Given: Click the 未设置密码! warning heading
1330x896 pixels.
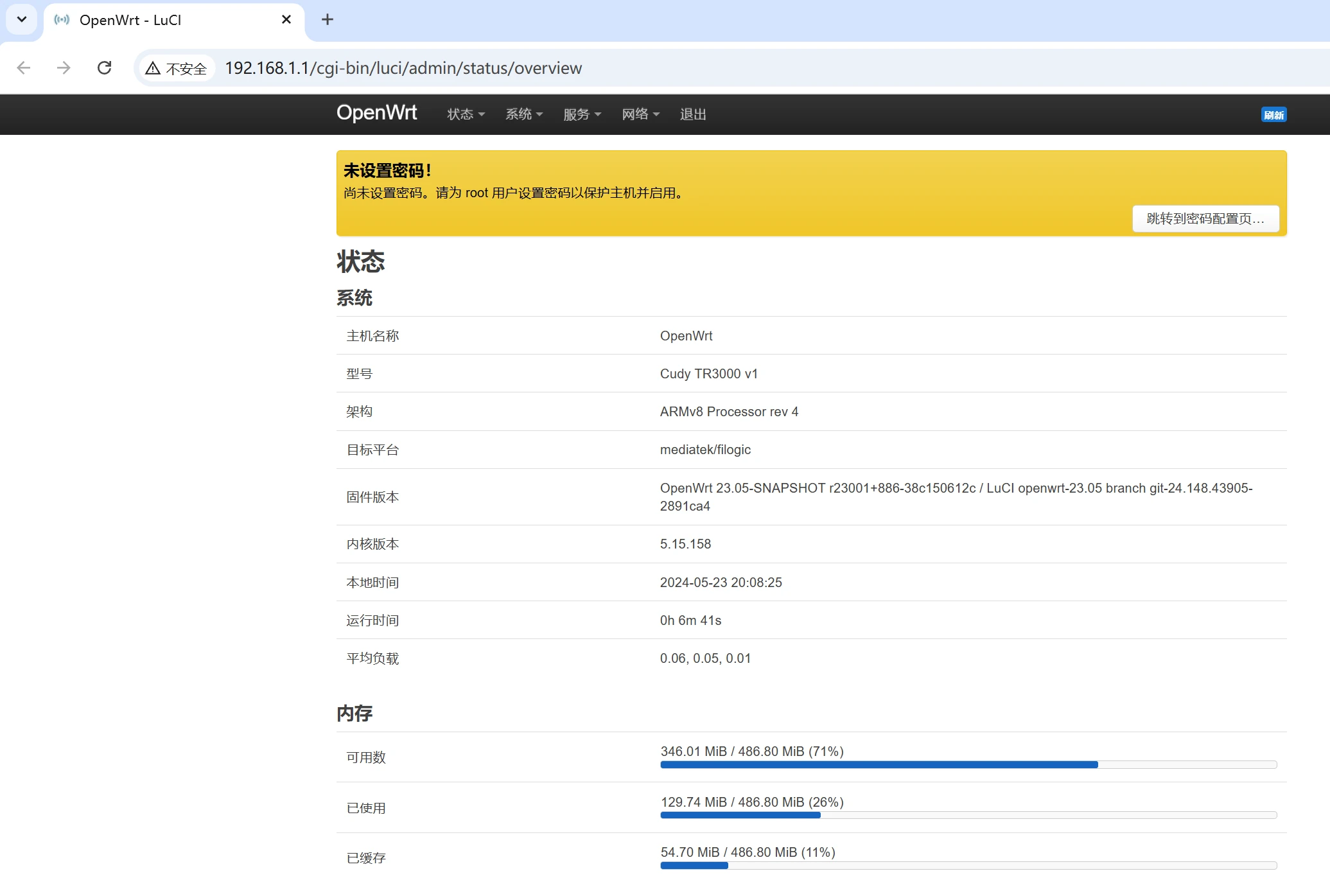Looking at the screenshot, I should [x=387, y=170].
